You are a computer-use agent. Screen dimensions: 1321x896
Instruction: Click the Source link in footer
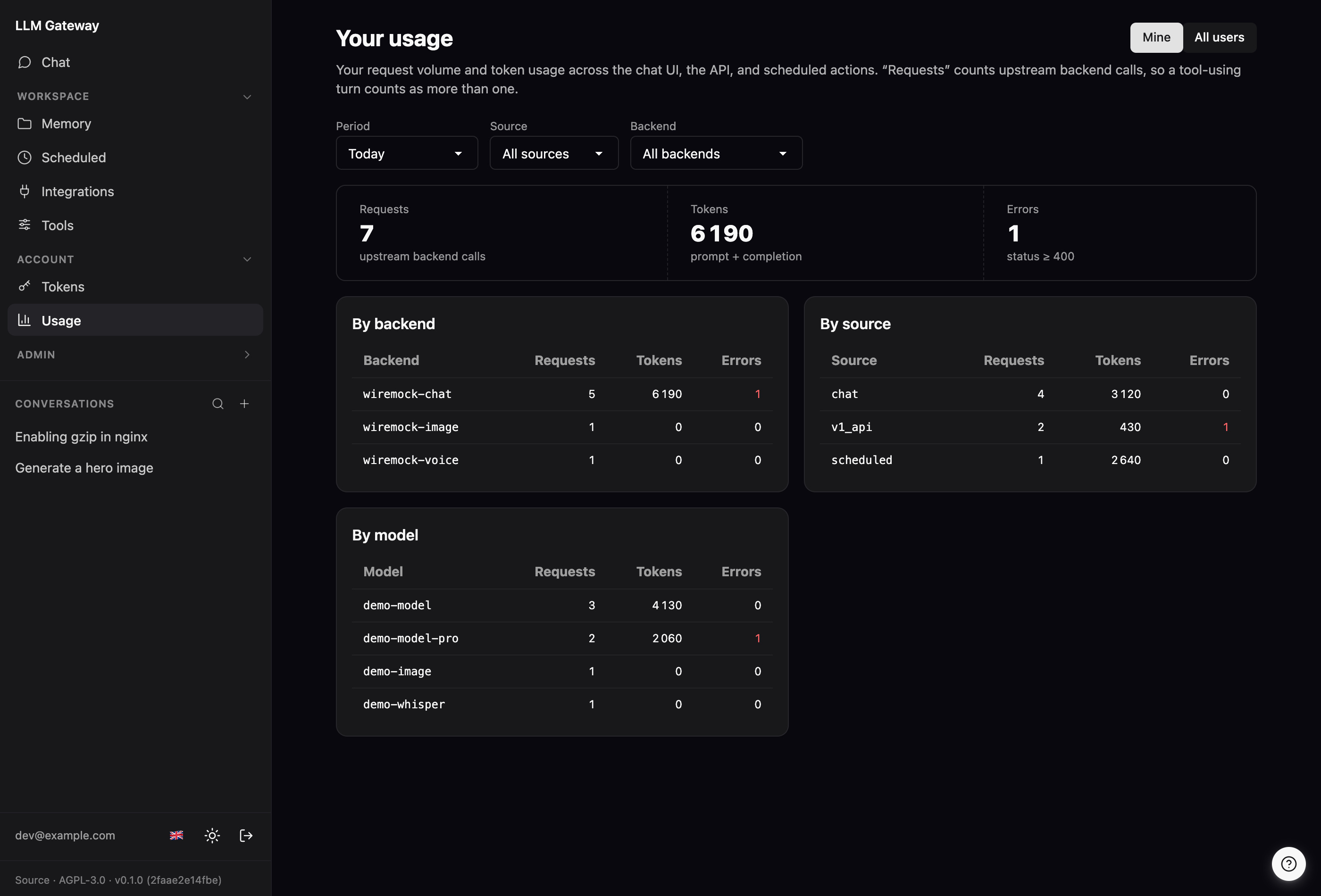coord(32,879)
